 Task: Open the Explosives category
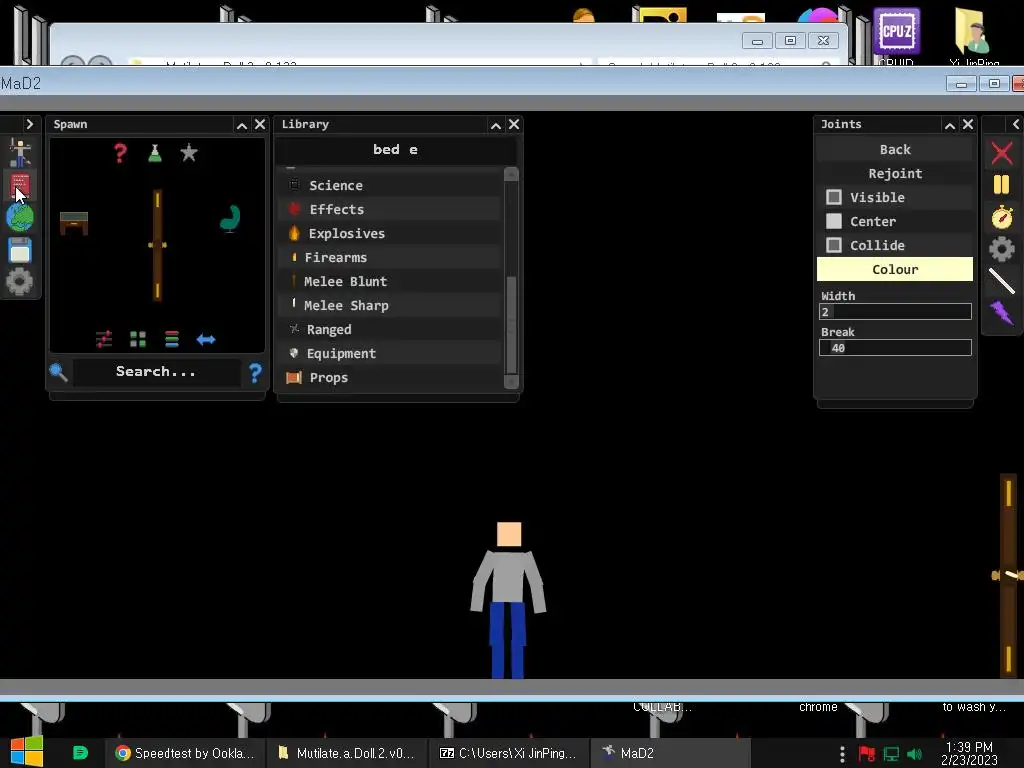pyautogui.click(x=390, y=234)
